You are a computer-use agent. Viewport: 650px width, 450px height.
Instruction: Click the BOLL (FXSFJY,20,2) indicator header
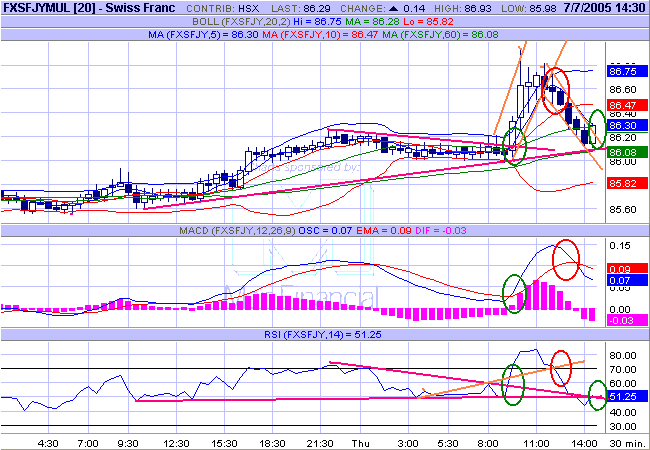pos(242,22)
